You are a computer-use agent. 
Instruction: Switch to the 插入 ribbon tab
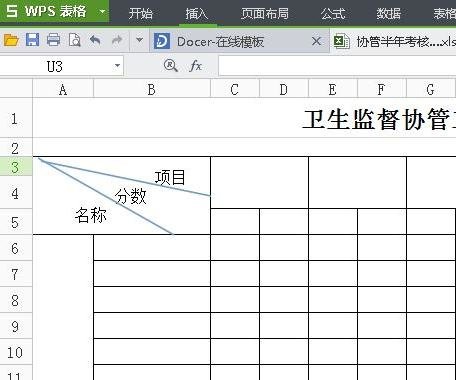tap(197, 14)
